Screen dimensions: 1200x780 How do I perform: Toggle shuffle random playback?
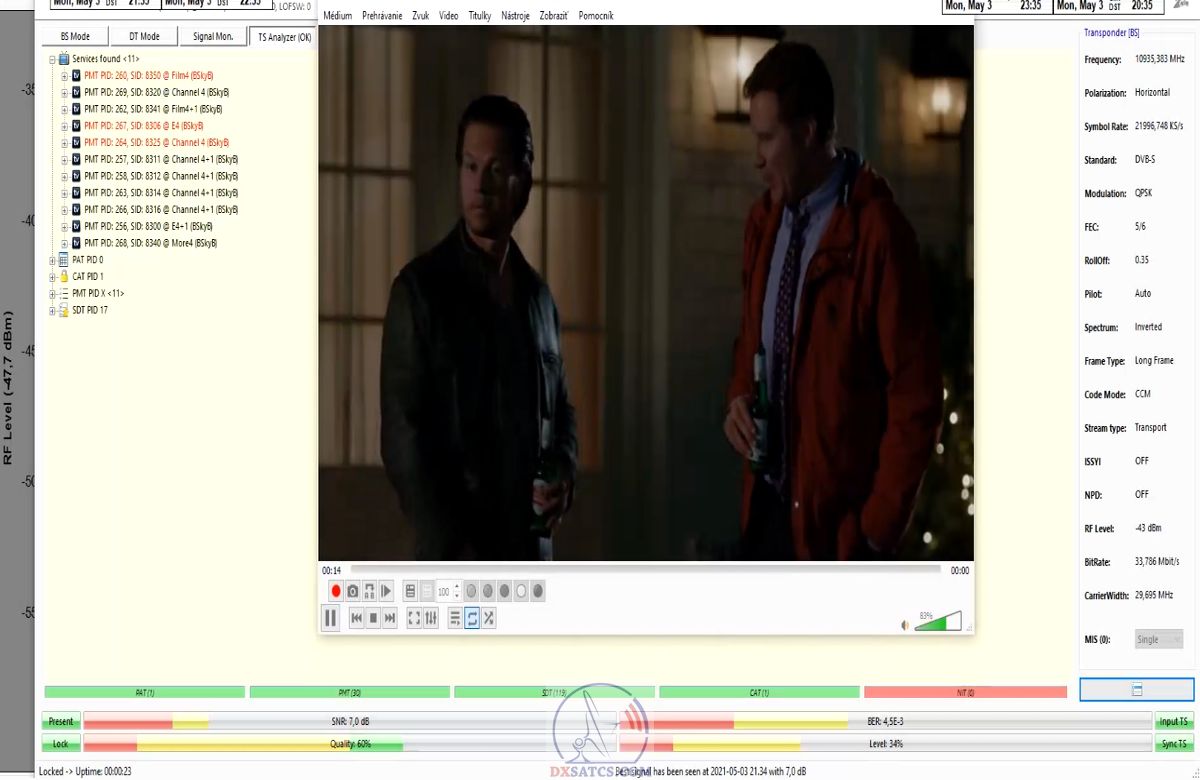[x=488, y=619]
